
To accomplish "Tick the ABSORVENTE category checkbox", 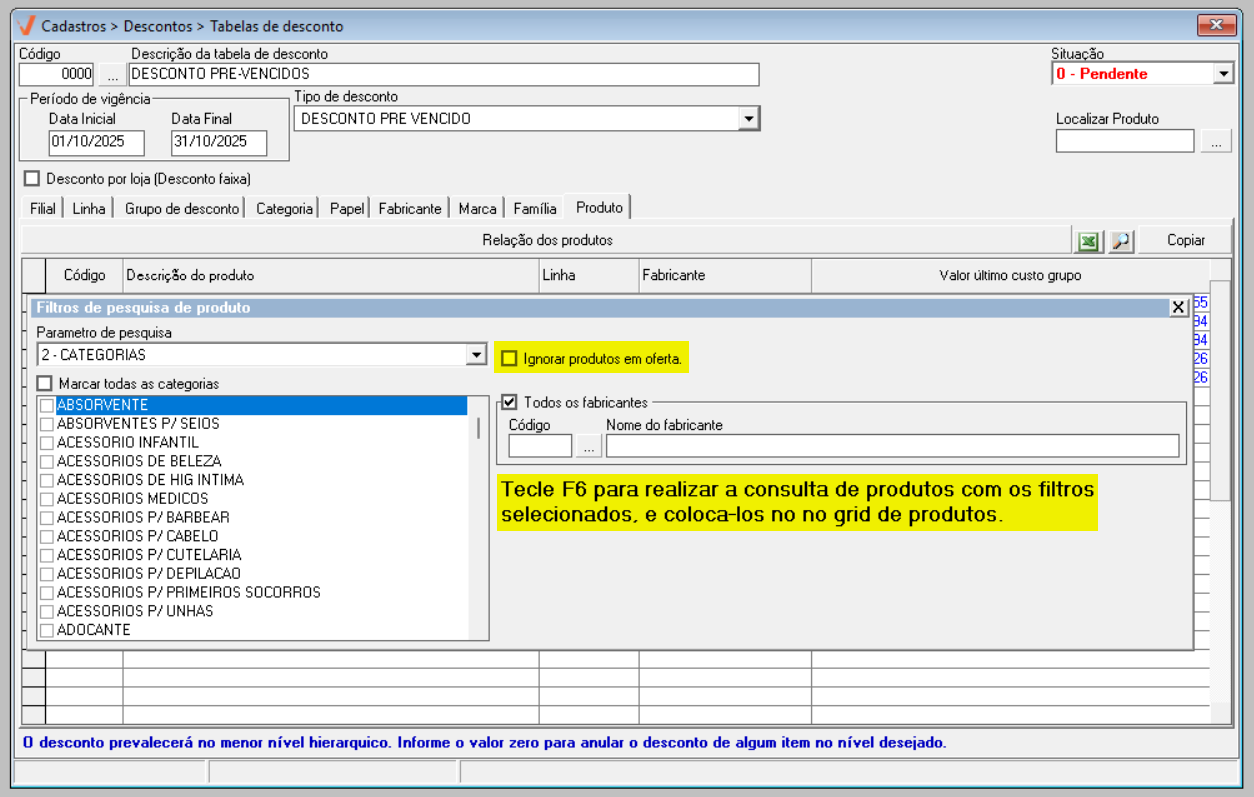I will pos(46,405).
